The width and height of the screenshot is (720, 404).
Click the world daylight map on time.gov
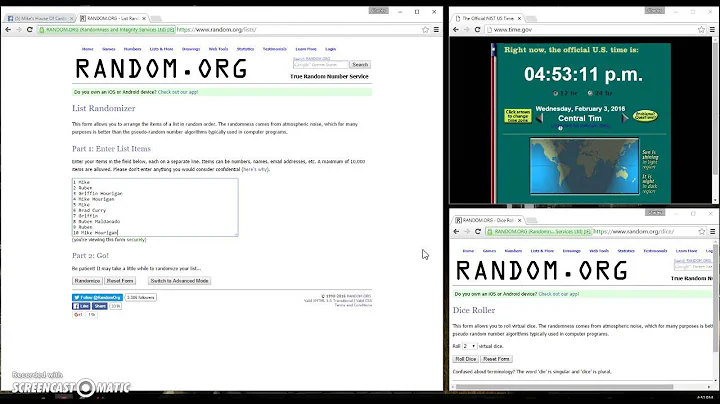(x=585, y=166)
